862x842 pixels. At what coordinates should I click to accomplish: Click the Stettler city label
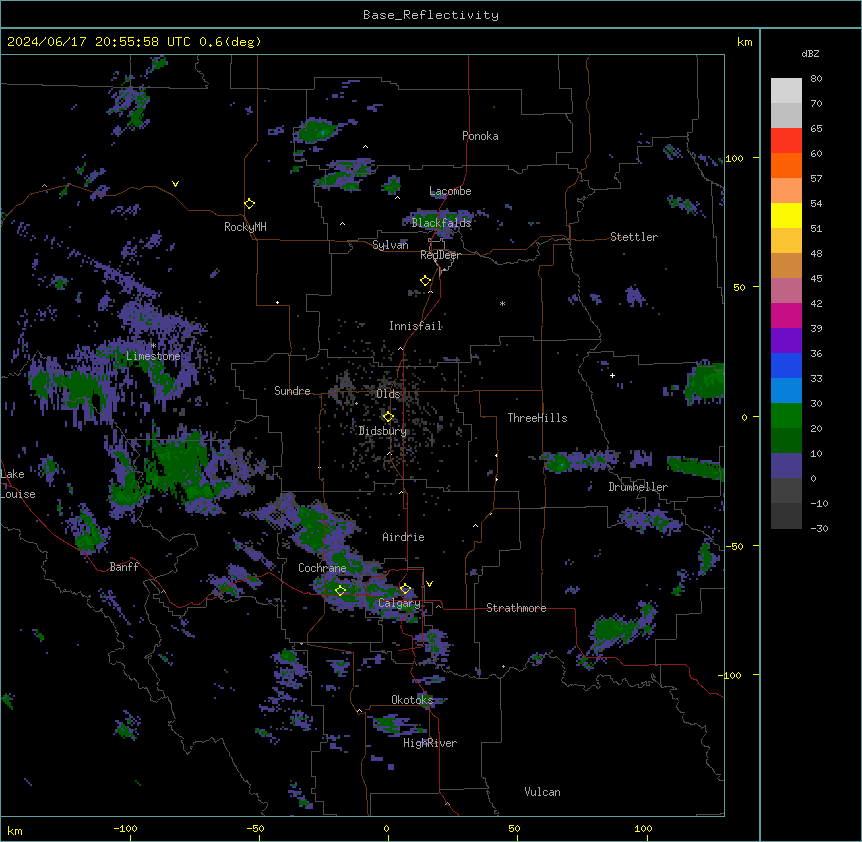[x=634, y=237]
